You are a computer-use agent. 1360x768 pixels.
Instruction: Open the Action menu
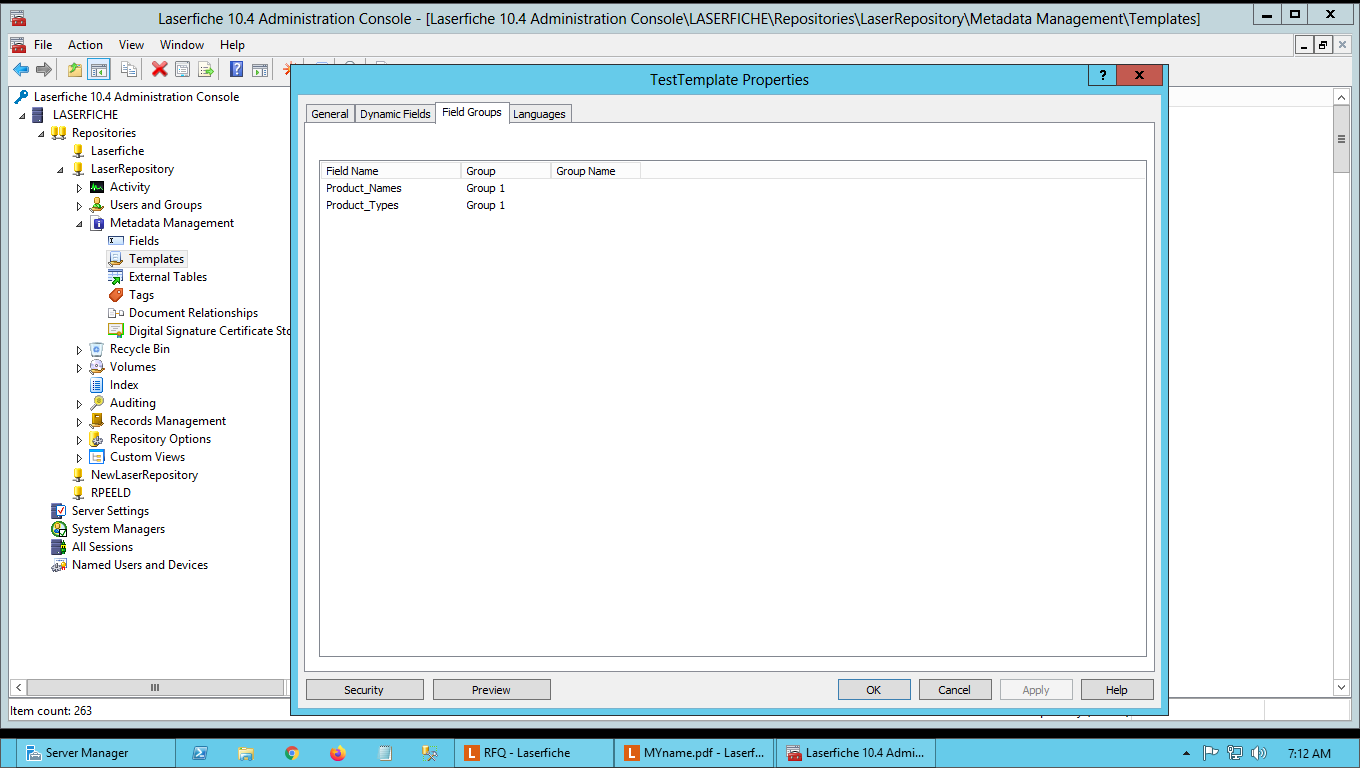pyautogui.click(x=85, y=45)
